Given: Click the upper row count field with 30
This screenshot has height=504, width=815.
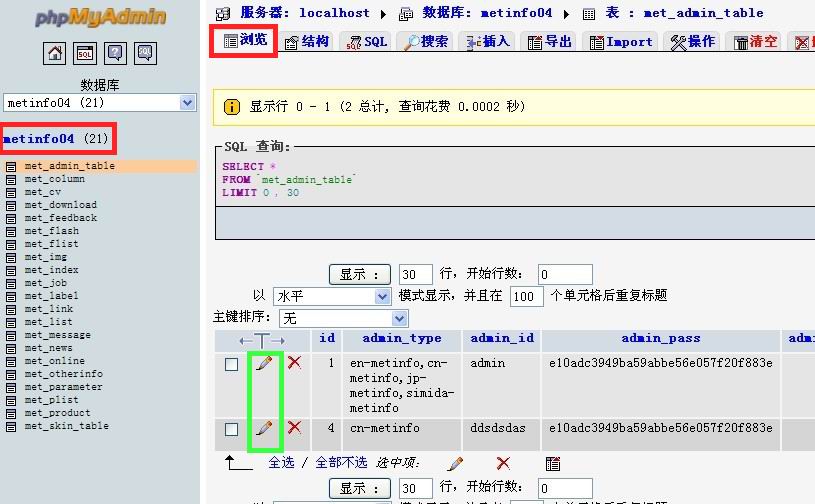Looking at the screenshot, I should 416,274.
